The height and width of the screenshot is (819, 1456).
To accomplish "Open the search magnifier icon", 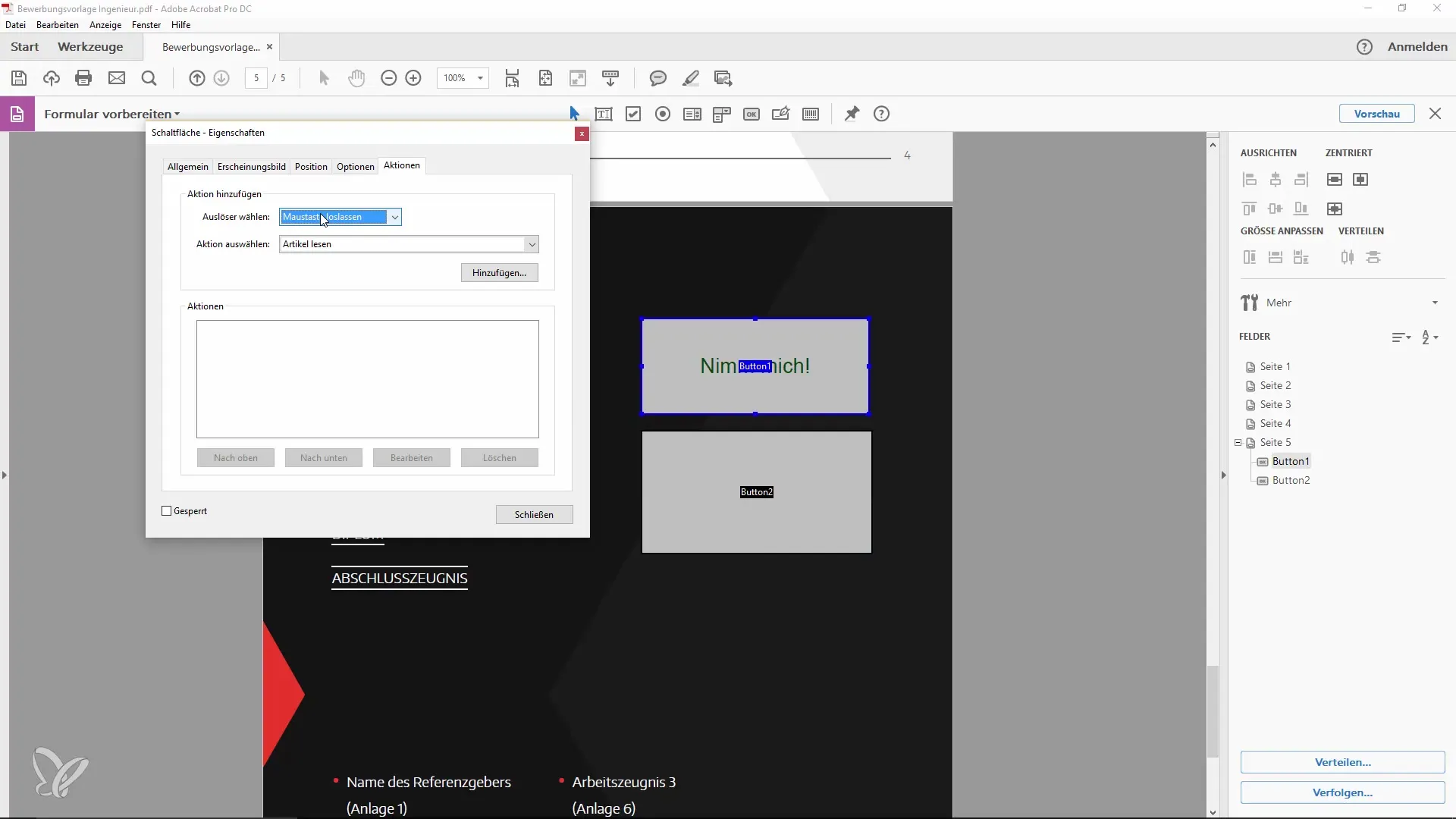I will tap(149, 78).
